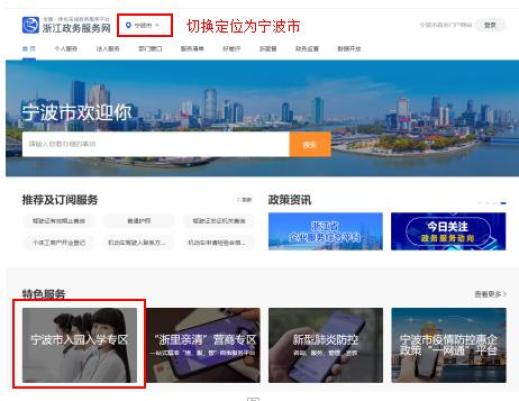Viewport: 519px width, 401px height.
Task: Open the 今日关注 政务服务动向 banner
Action: 448,231
